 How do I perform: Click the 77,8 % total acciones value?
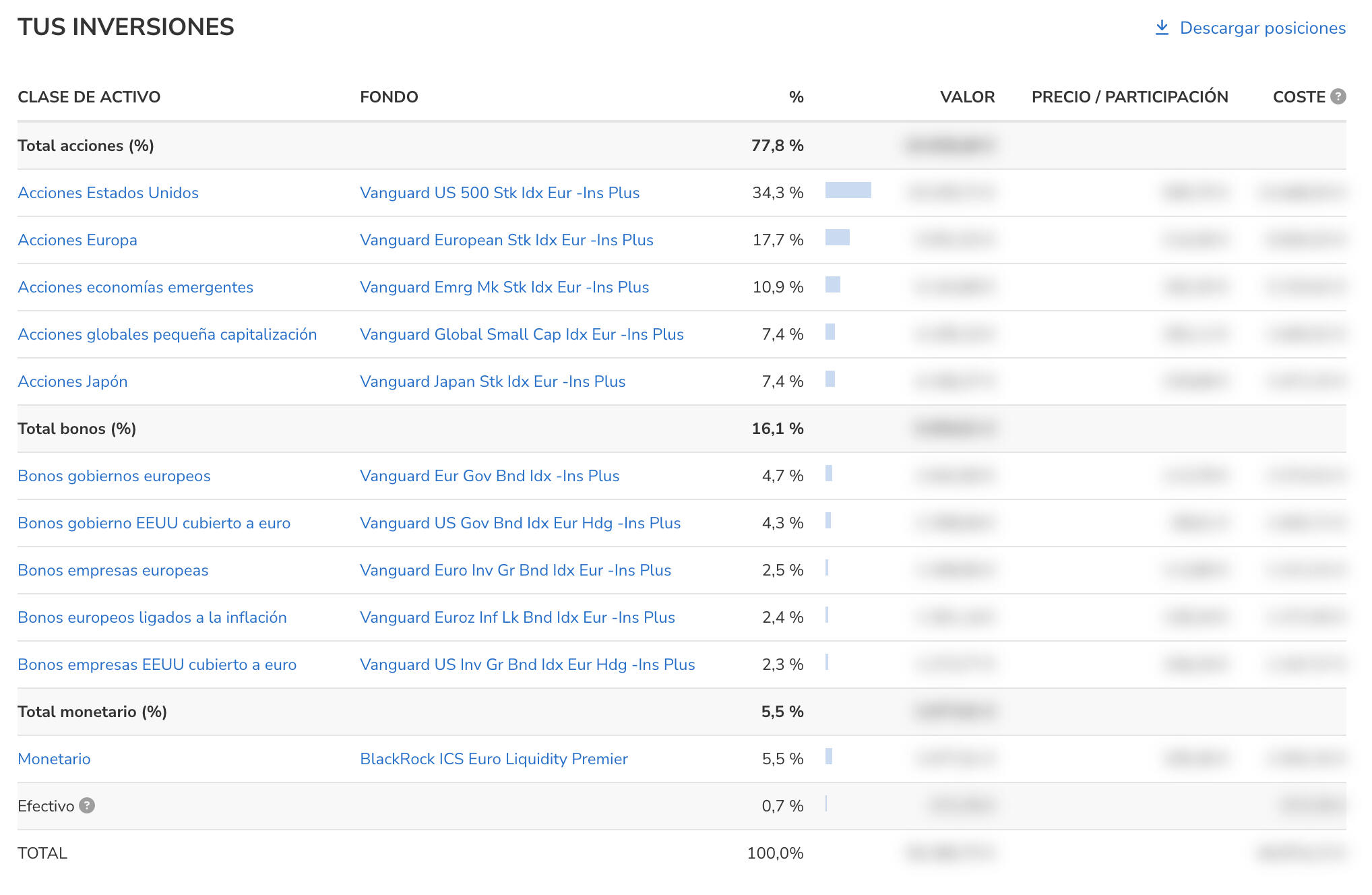[x=778, y=146]
